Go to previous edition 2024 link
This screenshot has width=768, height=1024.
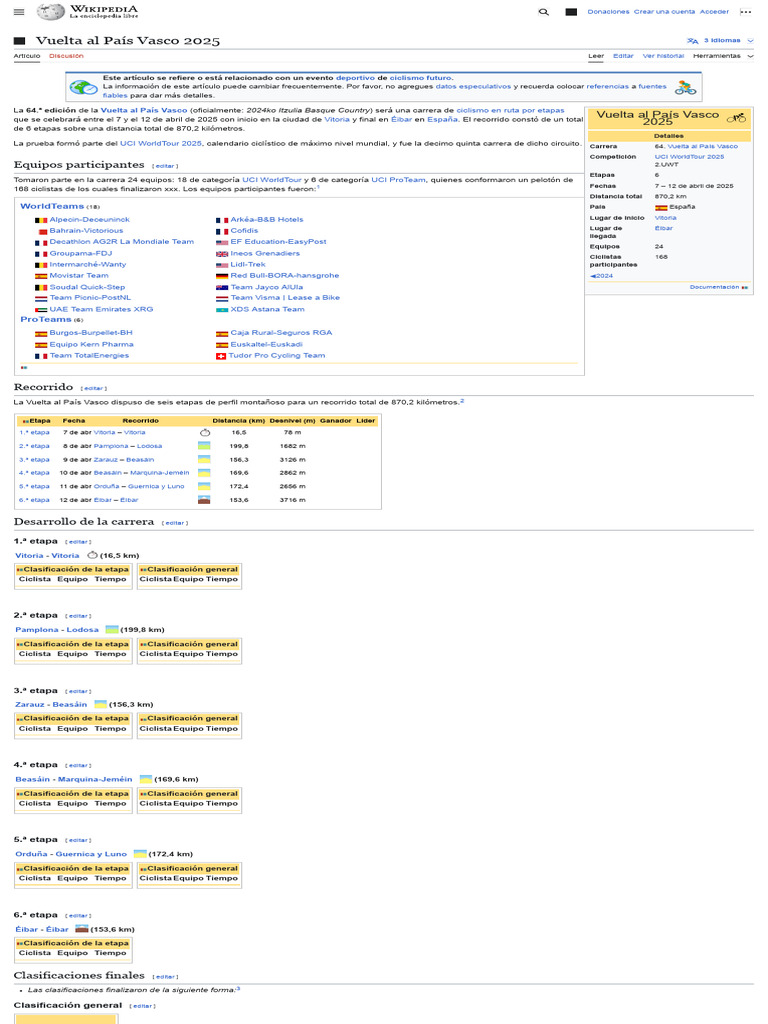(x=601, y=276)
